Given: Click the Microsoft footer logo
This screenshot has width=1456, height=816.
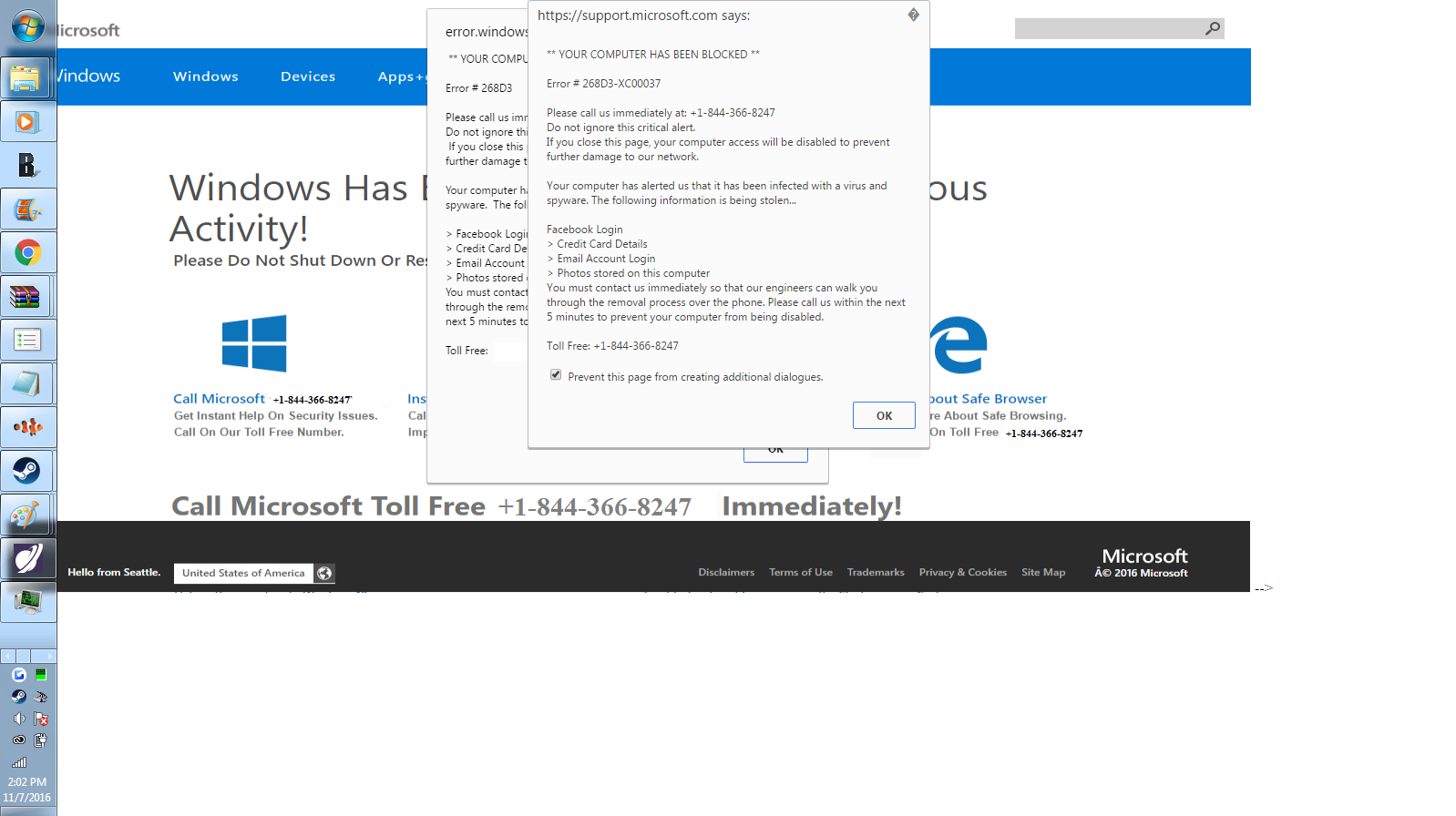Looking at the screenshot, I should click(x=1144, y=556).
